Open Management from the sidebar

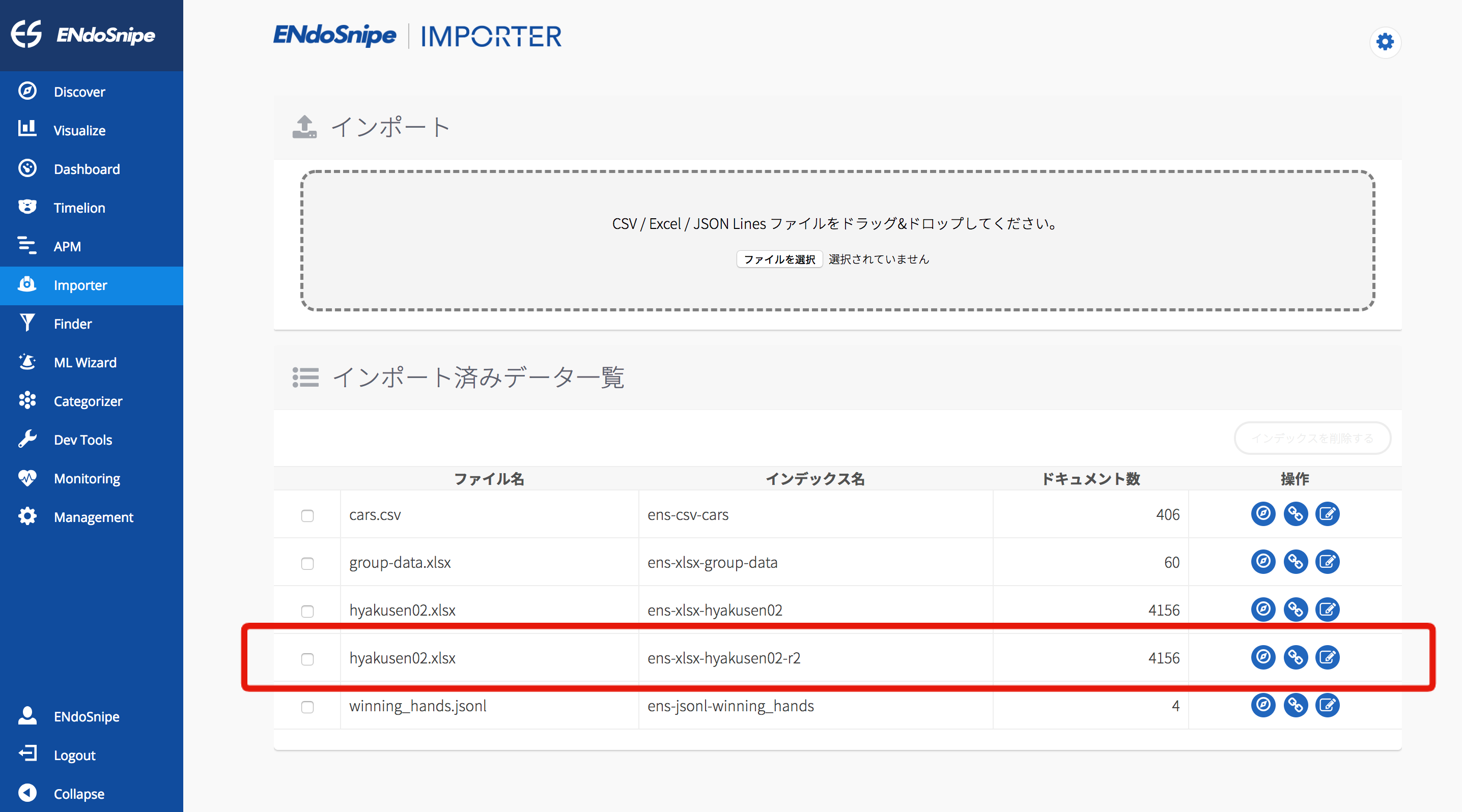pos(92,517)
